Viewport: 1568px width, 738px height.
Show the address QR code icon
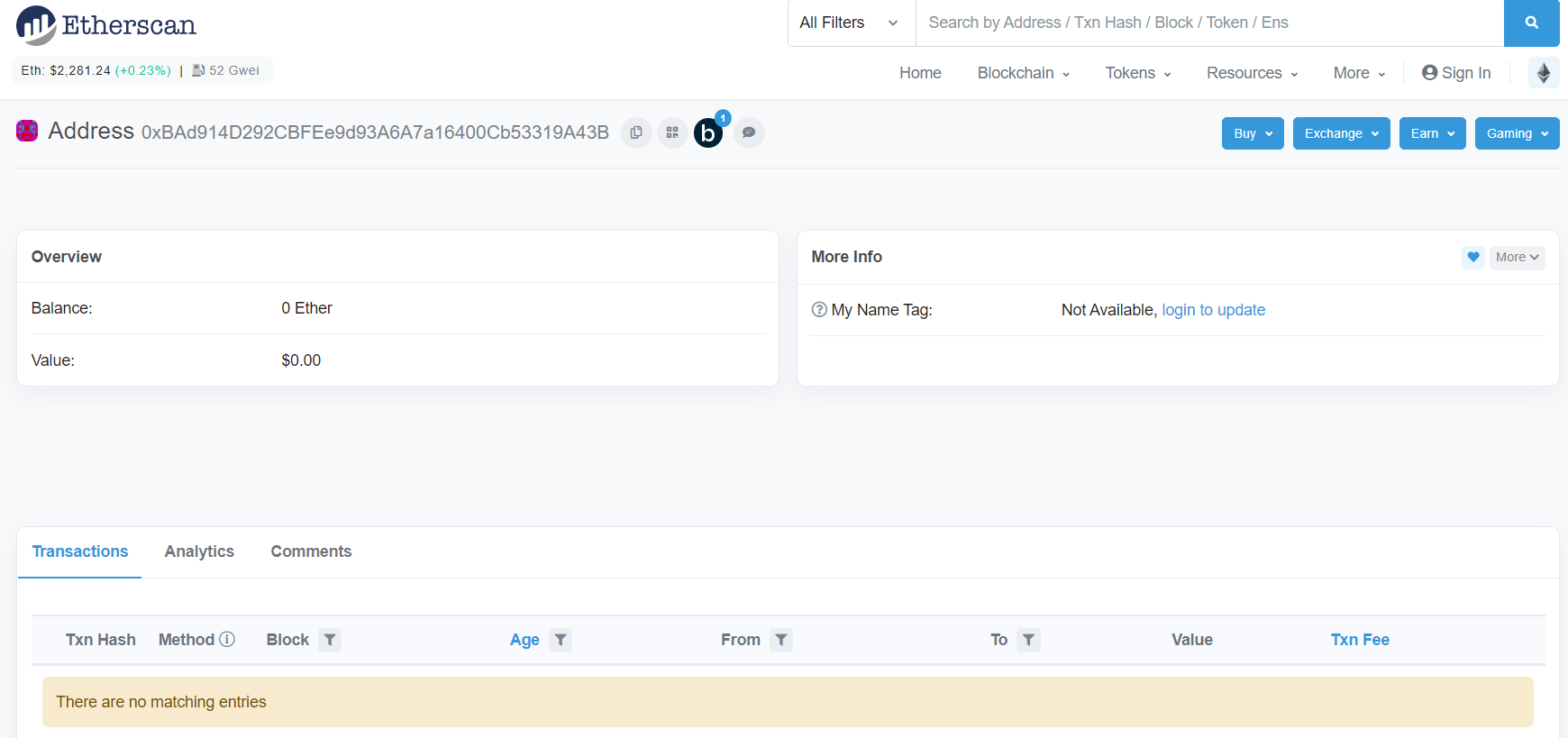click(672, 132)
